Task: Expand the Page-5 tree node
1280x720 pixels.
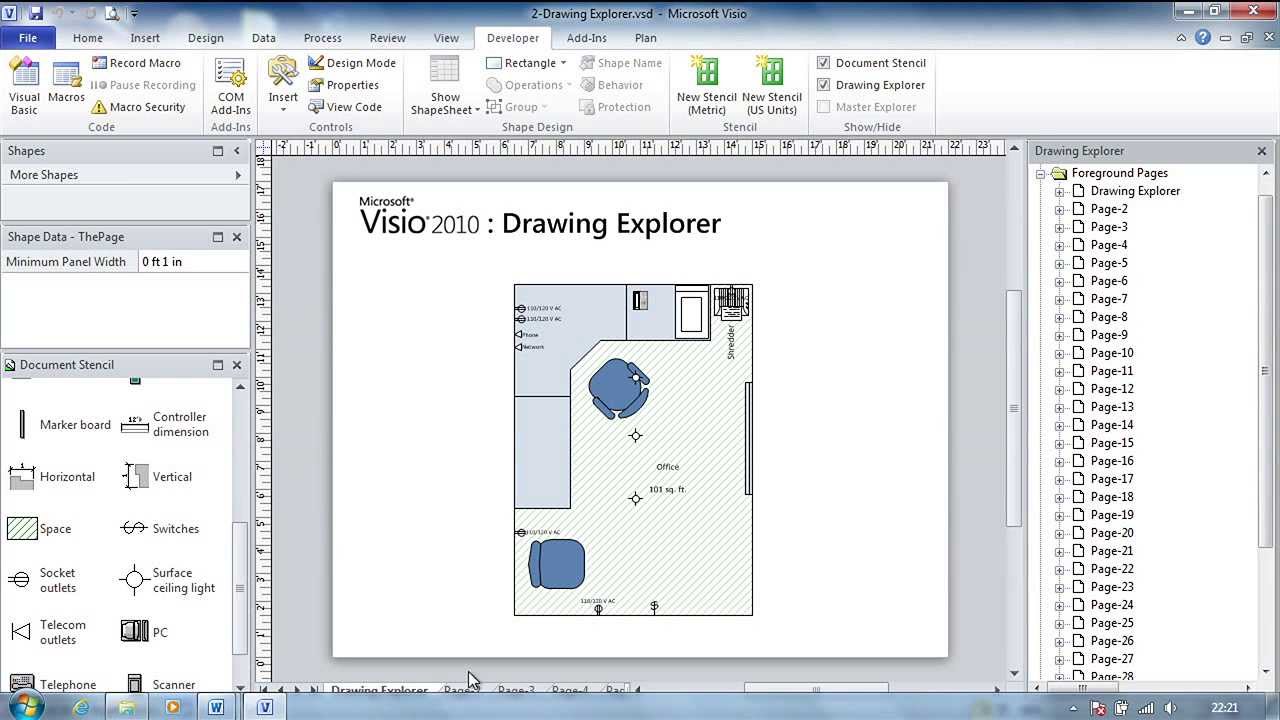Action: click(1059, 263)
